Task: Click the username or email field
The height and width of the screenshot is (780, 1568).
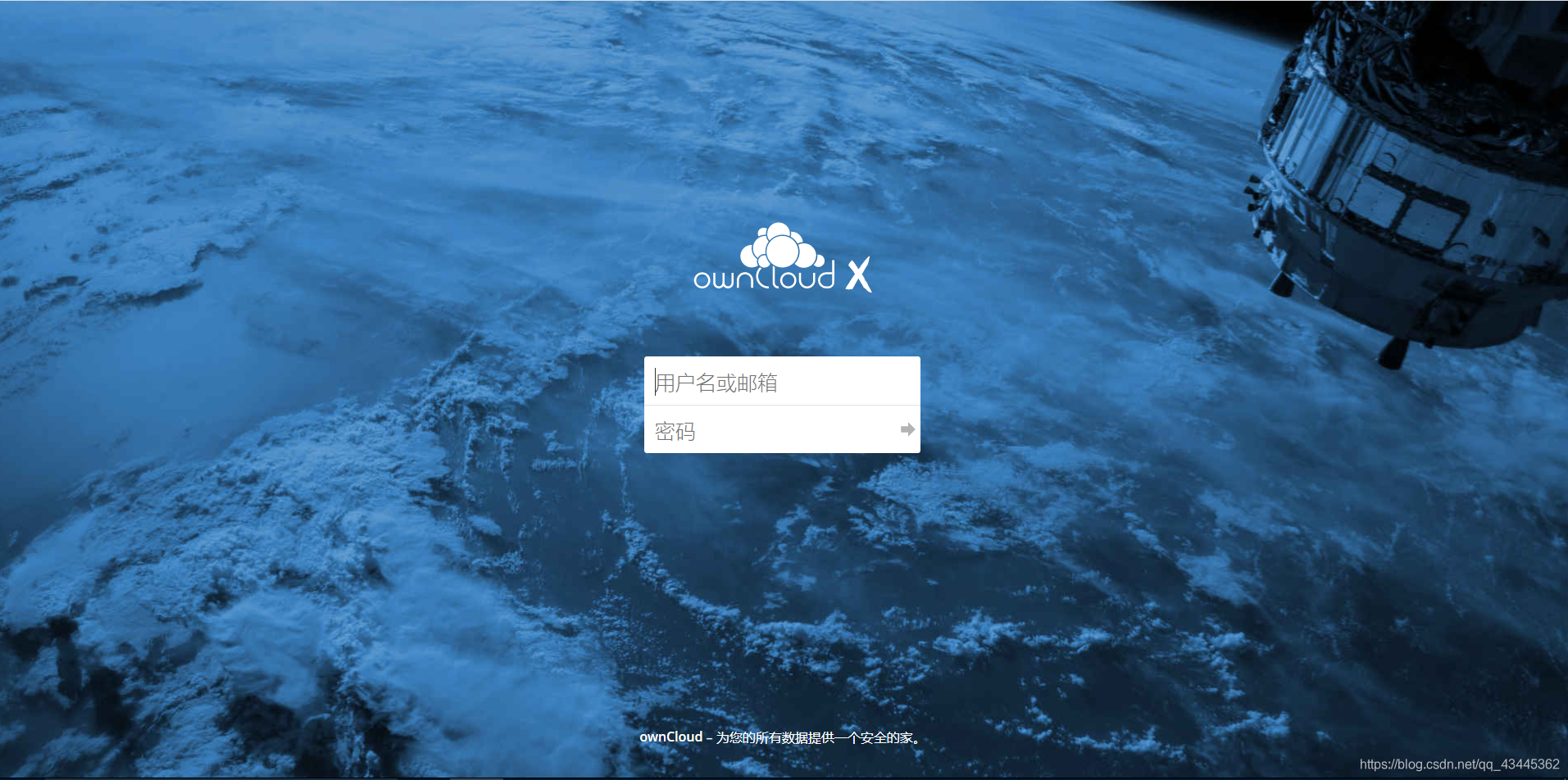Action: (782, 381)
